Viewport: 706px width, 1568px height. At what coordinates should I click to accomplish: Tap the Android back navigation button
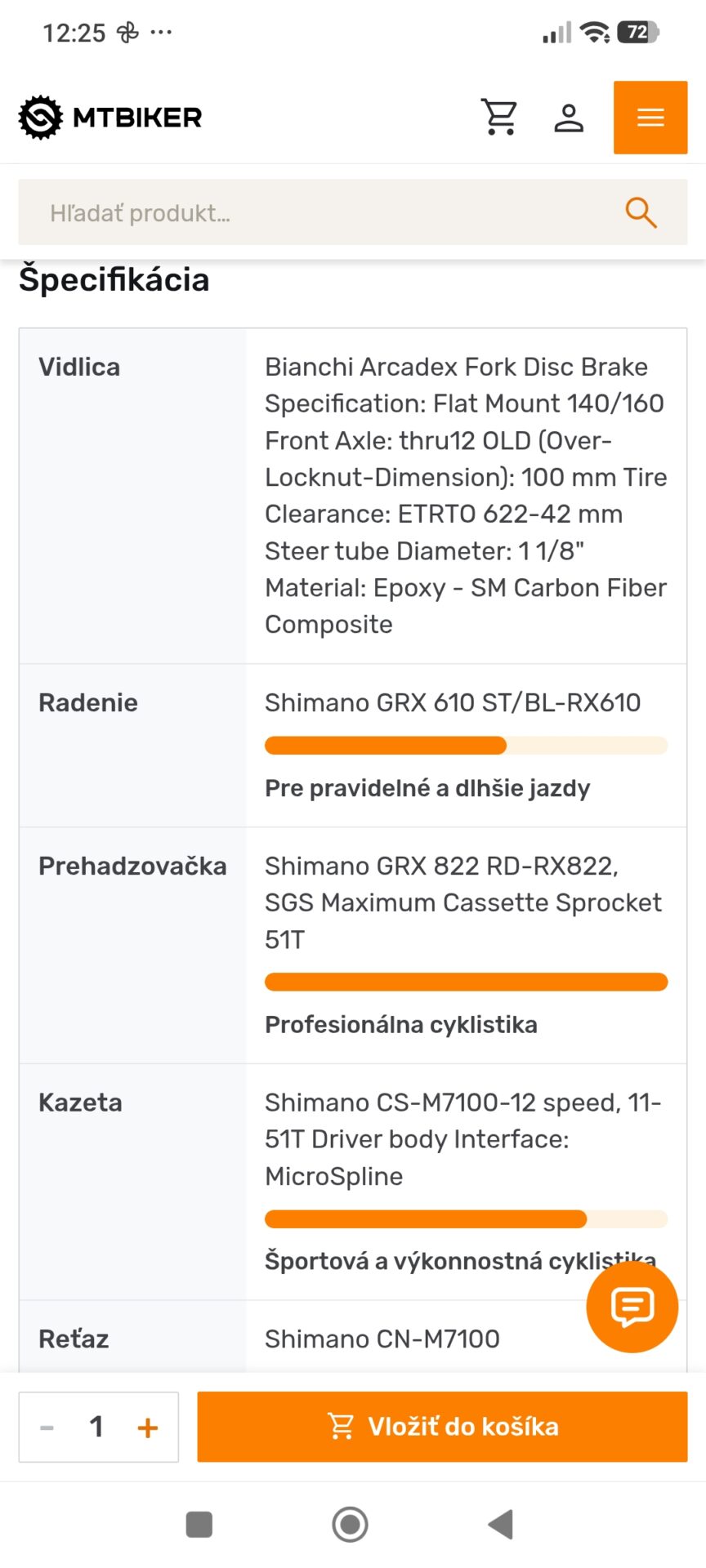500,1524
